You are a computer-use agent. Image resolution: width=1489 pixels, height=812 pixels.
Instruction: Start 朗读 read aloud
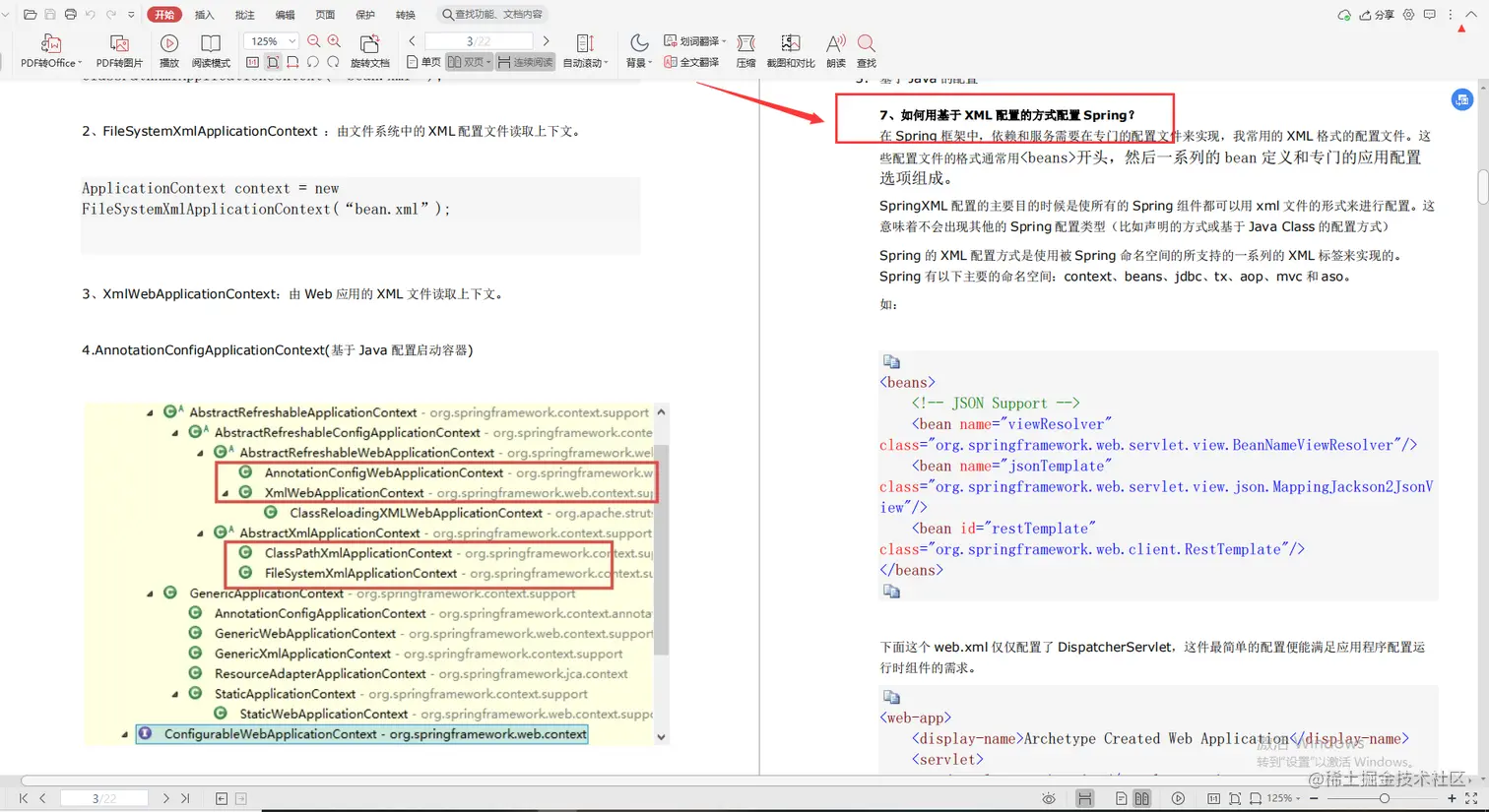pyautogui.click(x=836, y=50)
